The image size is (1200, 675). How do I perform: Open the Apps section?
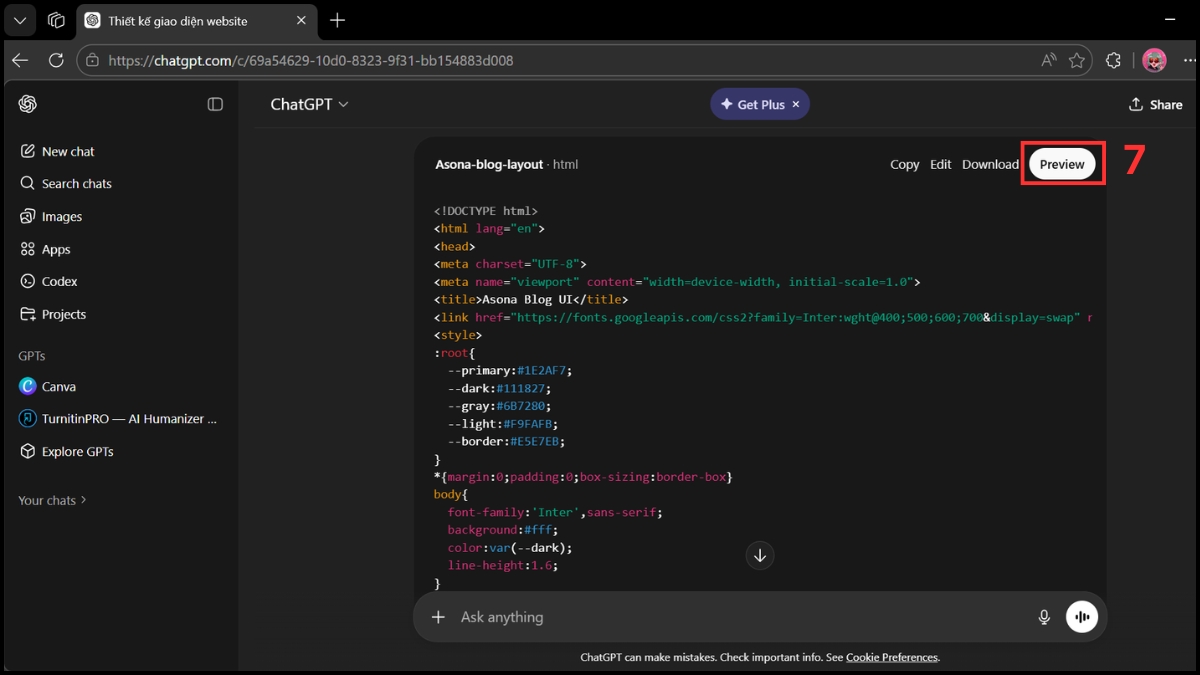tap(56, 249)
